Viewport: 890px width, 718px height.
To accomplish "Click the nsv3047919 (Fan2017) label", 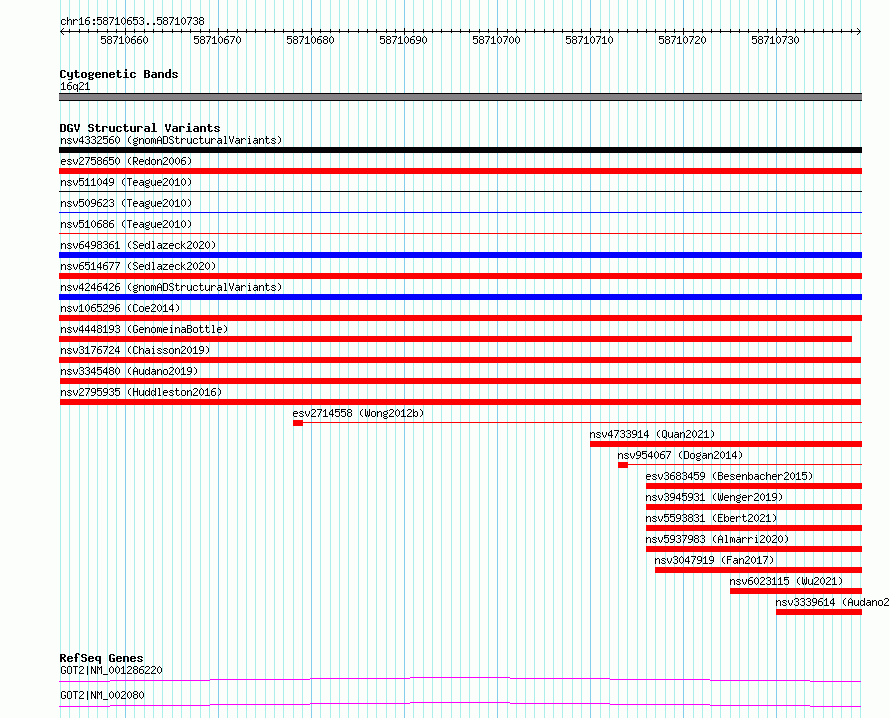I will tap(714, 560).
